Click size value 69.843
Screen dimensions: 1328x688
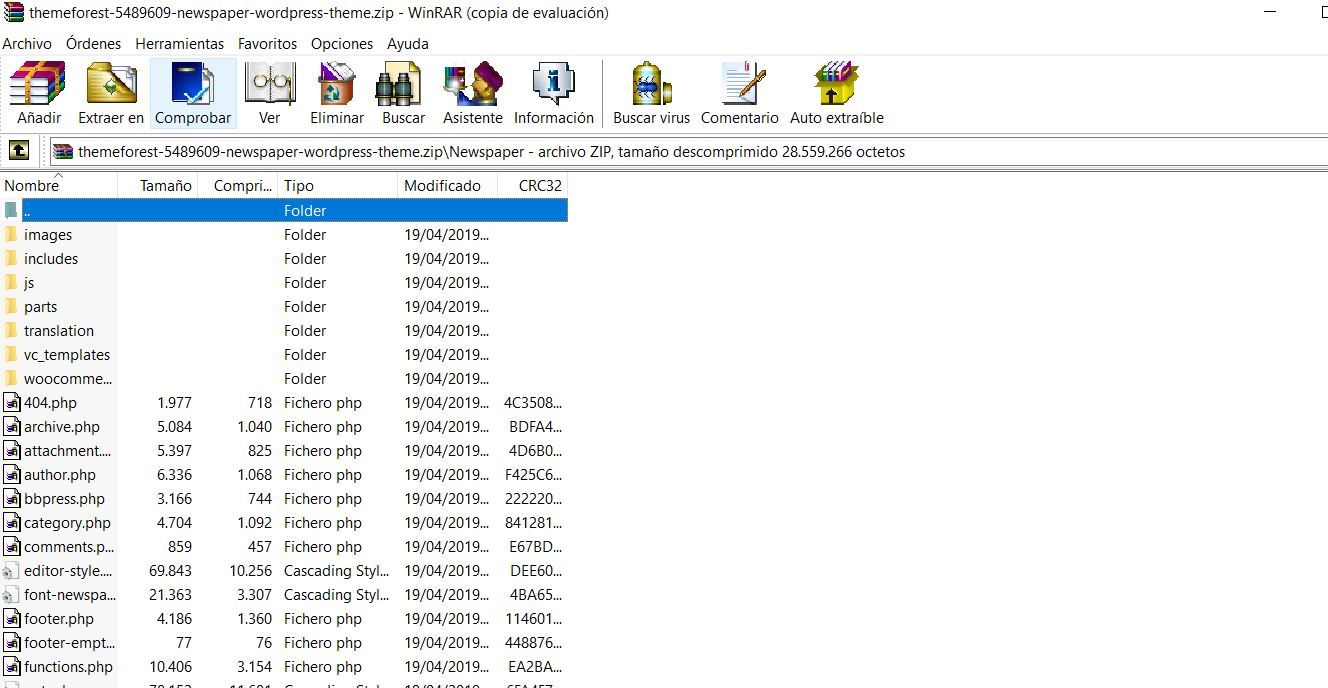click(170, 571)
